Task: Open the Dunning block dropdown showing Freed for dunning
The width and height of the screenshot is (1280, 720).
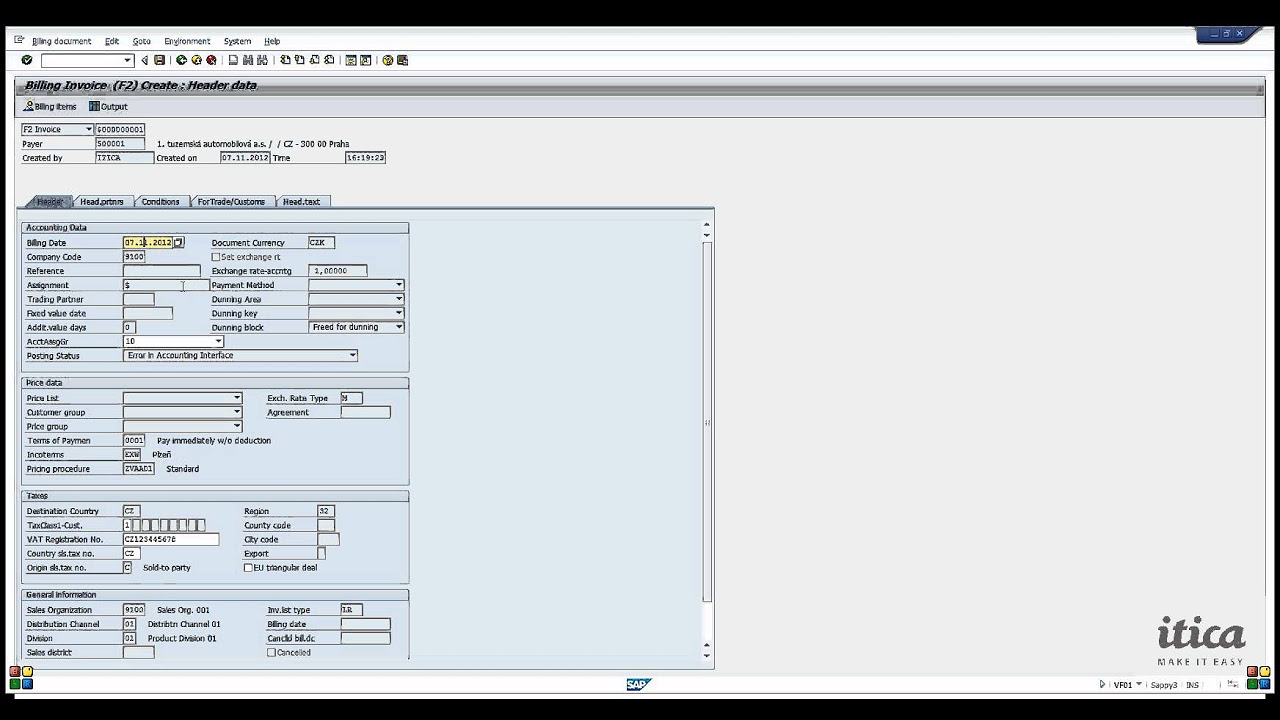Action: [399, 327]
